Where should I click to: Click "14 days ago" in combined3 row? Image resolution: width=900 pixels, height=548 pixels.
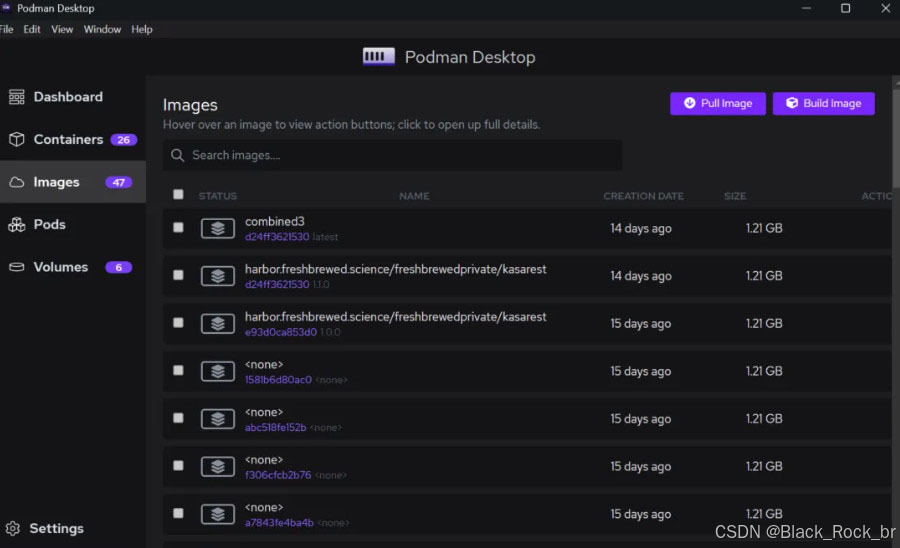click(641, 228)
